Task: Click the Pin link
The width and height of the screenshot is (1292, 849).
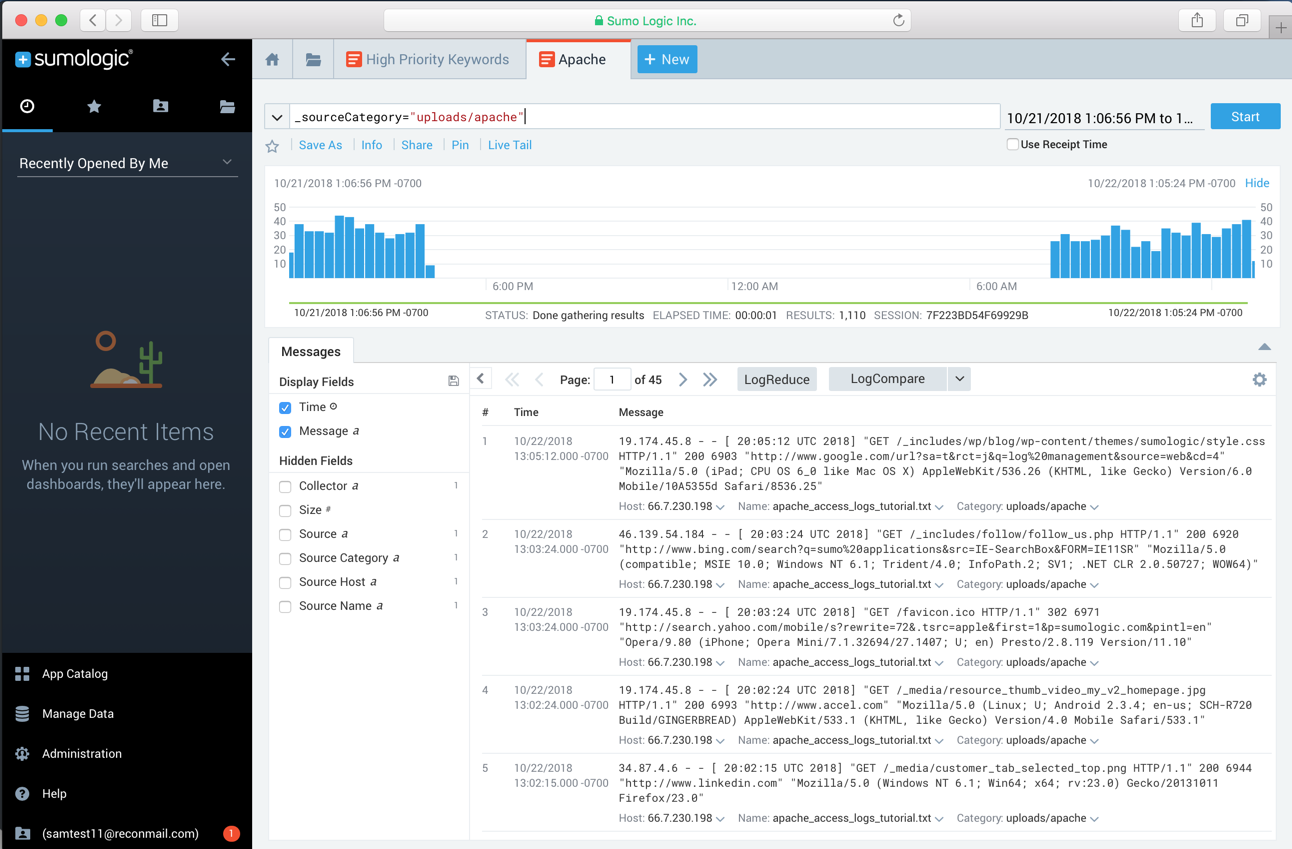Action: tap(460, 146)
